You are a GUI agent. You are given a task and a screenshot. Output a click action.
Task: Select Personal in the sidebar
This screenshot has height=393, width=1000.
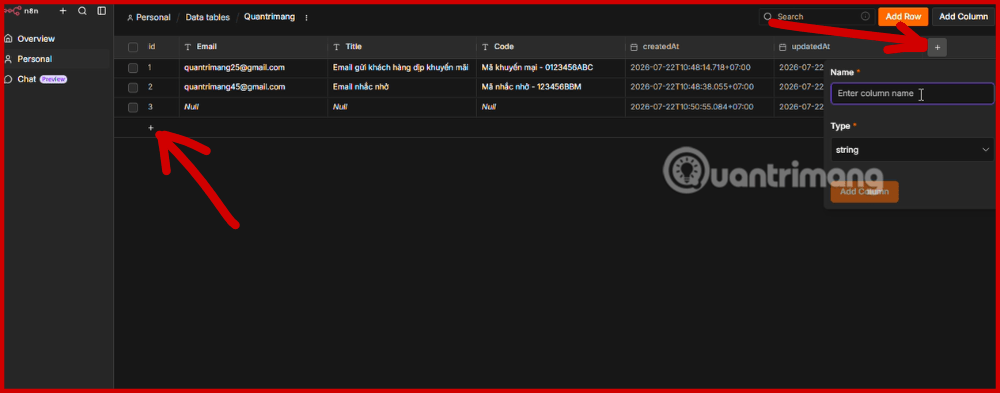[36, 59]
